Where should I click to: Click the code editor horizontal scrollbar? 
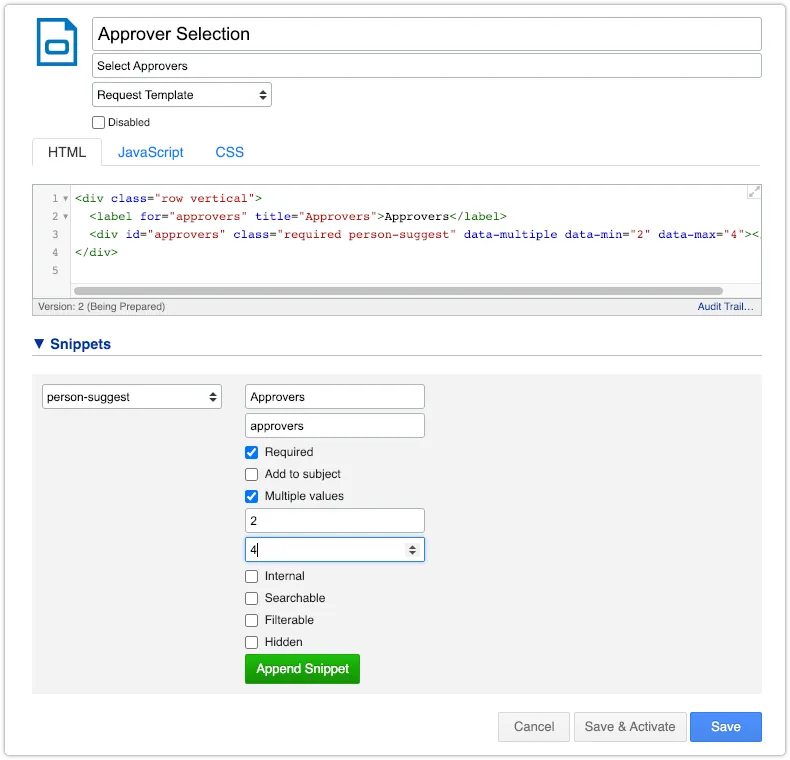tap(398, 291)
